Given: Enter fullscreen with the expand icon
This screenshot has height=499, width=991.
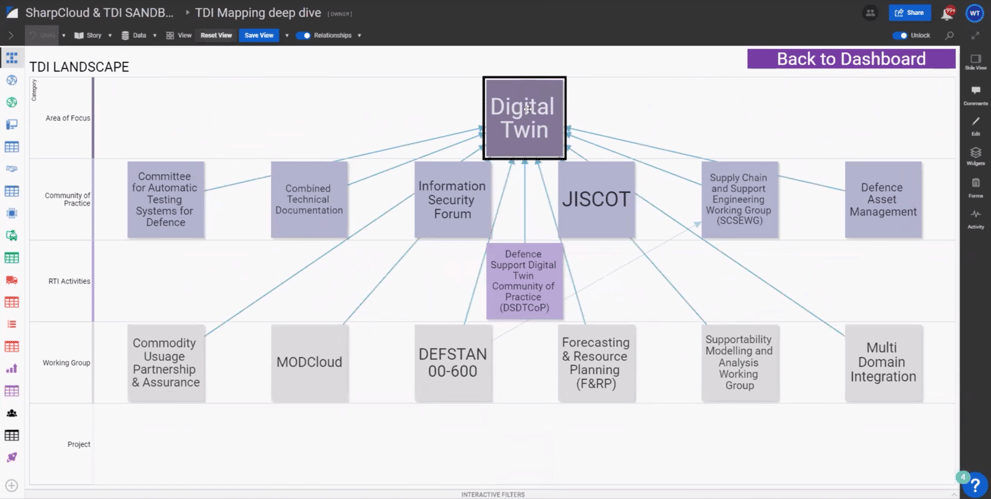Looking at the screenshot, I should tap(975, 36).
